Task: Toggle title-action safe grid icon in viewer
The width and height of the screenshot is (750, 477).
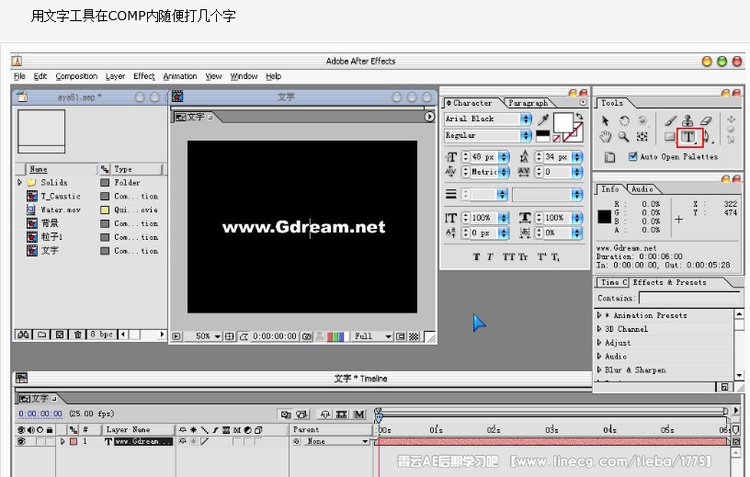Action: pyautogui.click(x=230, y=336)
